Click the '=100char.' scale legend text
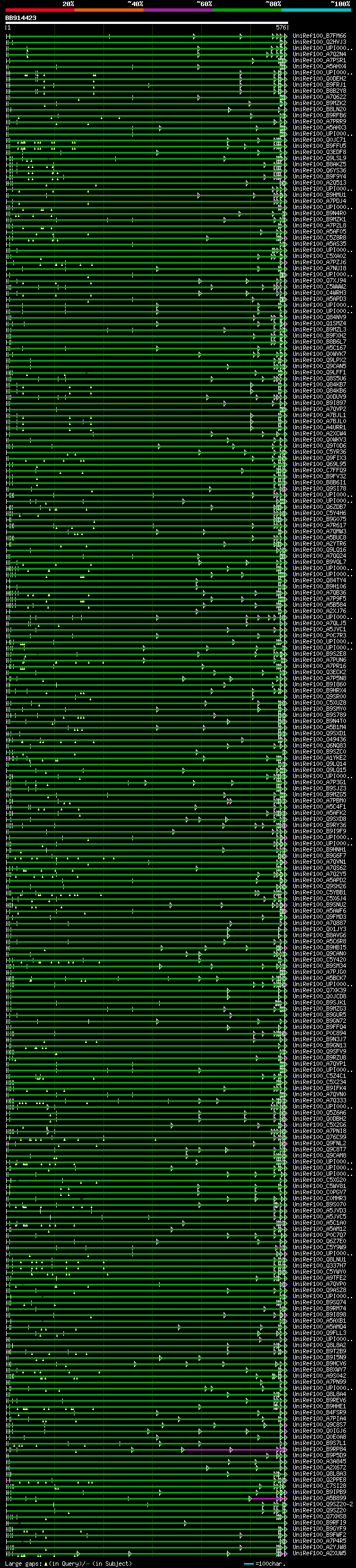The image size is (356, 1568). coord(270,1564)
